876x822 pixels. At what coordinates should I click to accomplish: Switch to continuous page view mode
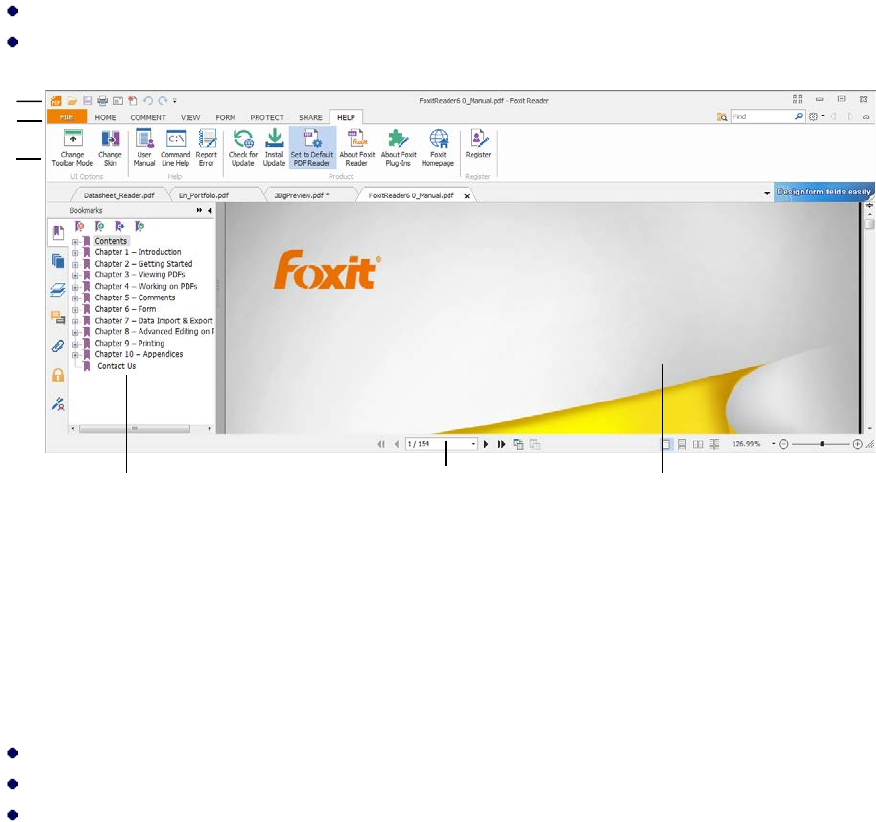[682, 444]
